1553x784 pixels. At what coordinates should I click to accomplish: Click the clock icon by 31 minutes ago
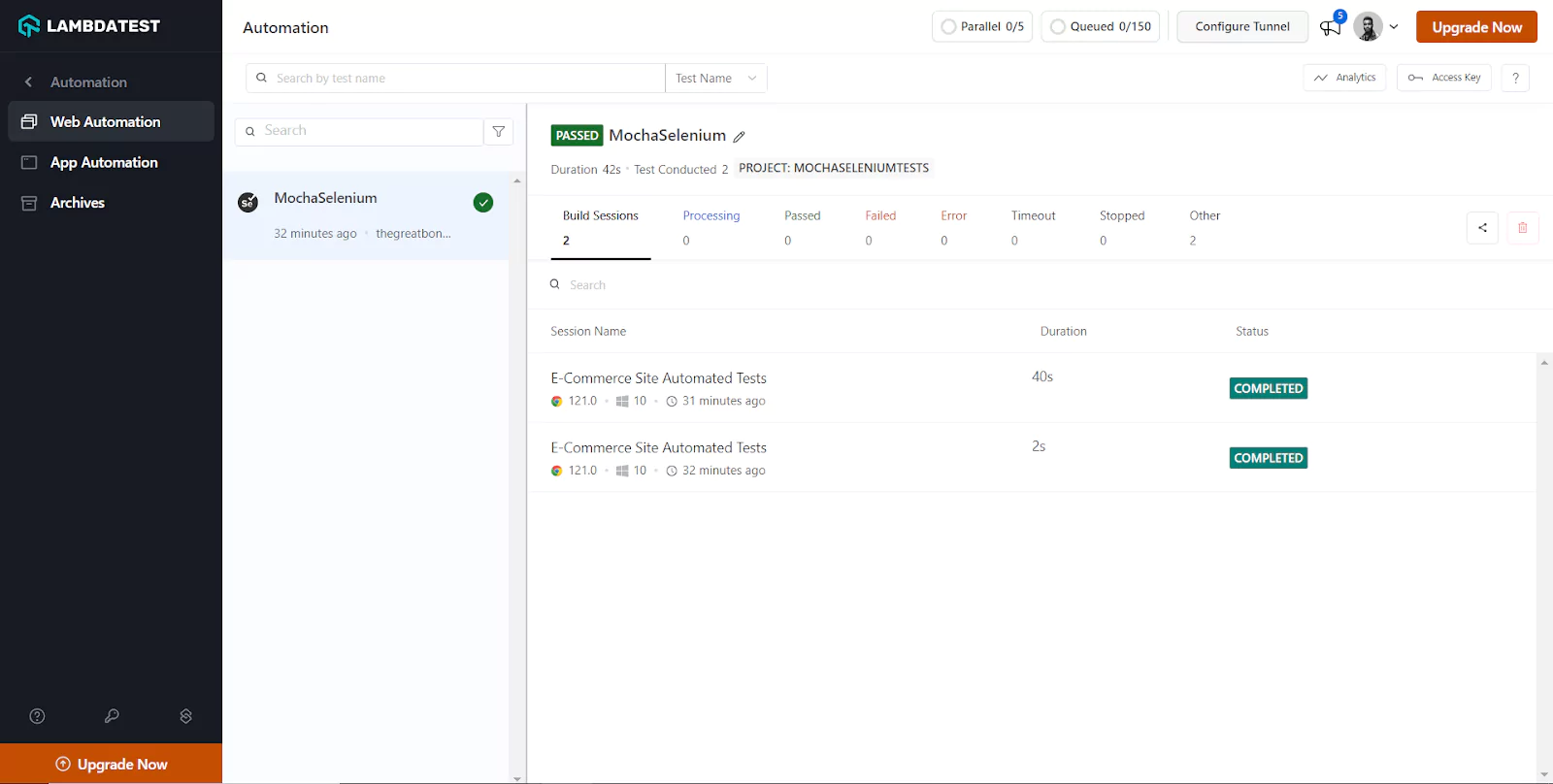pyautogui.click(x=671, y=401)
